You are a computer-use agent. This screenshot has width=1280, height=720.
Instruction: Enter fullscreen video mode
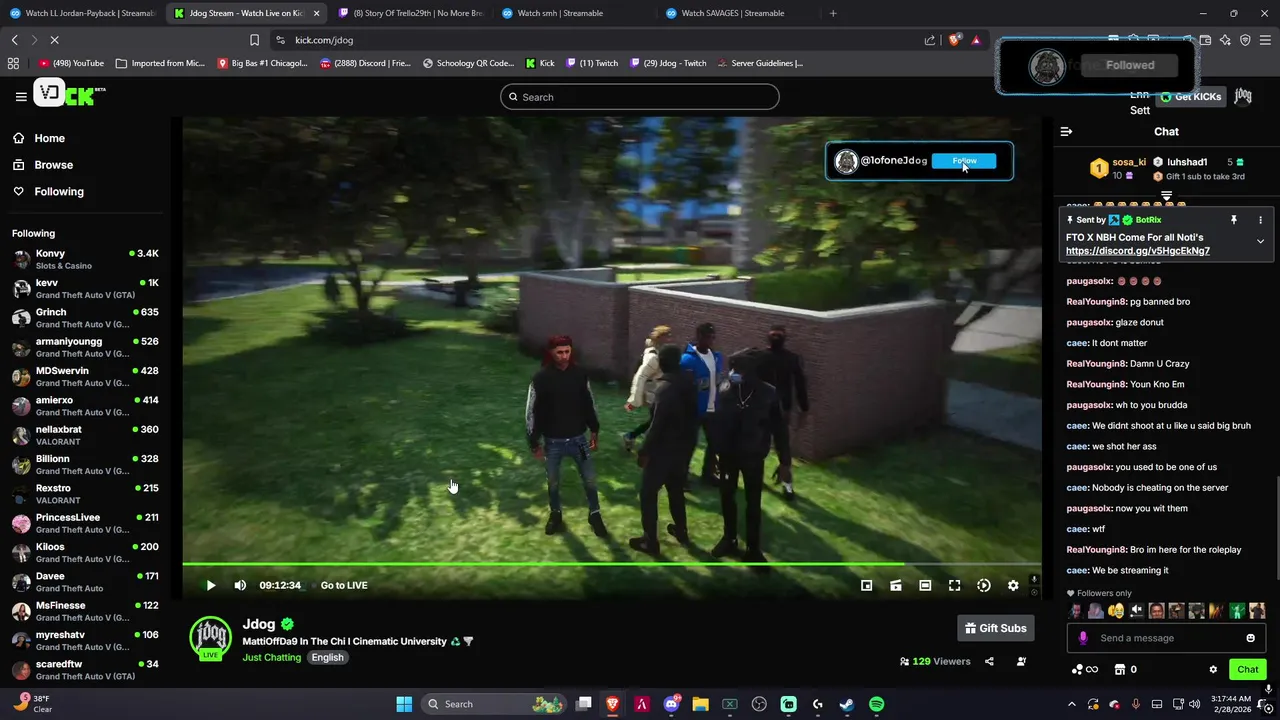click(954, 585)
